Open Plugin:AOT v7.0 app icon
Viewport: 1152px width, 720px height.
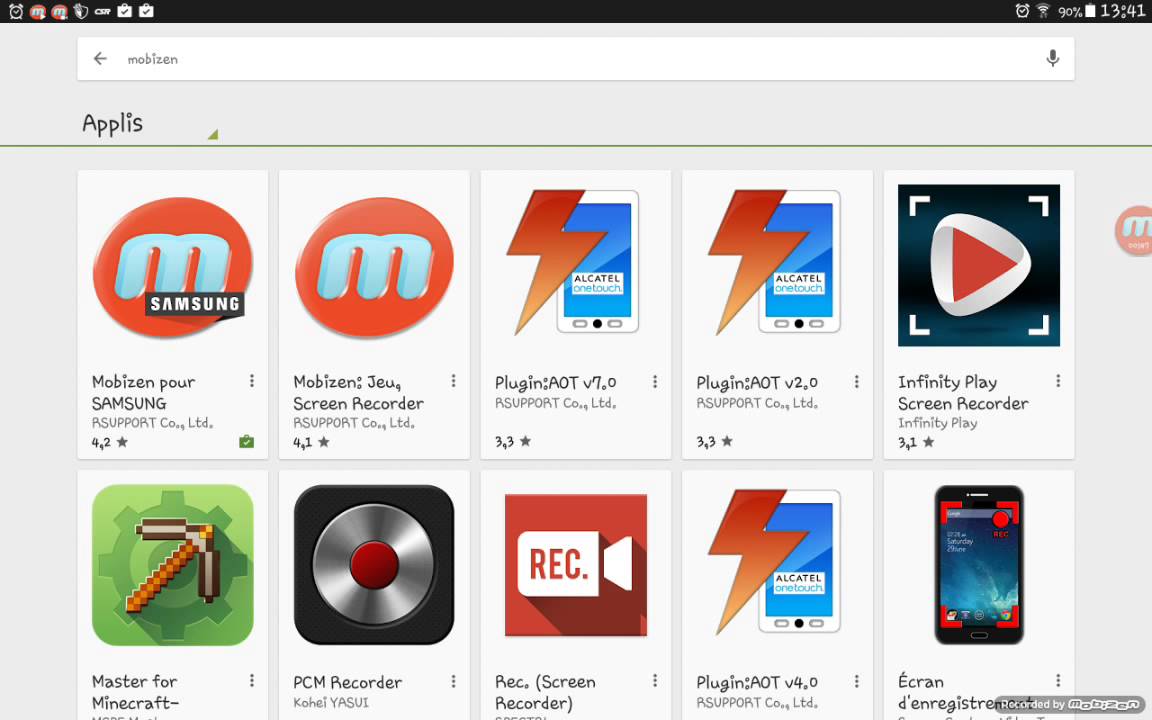575,262
